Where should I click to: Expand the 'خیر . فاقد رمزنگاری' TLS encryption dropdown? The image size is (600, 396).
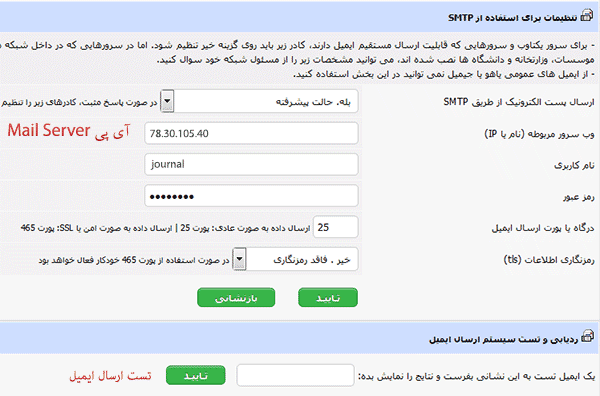pos(296,259)
